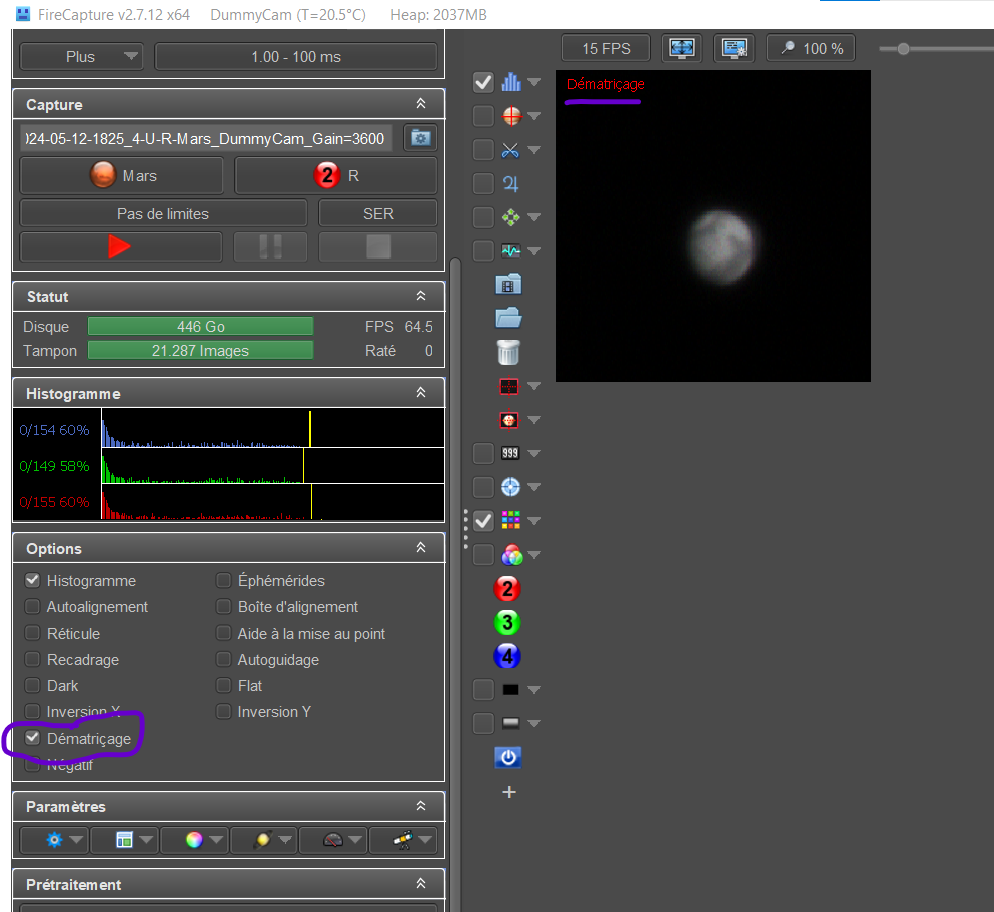Enable the Aide à la mise au point checkbox

click(x=223, y=633)
